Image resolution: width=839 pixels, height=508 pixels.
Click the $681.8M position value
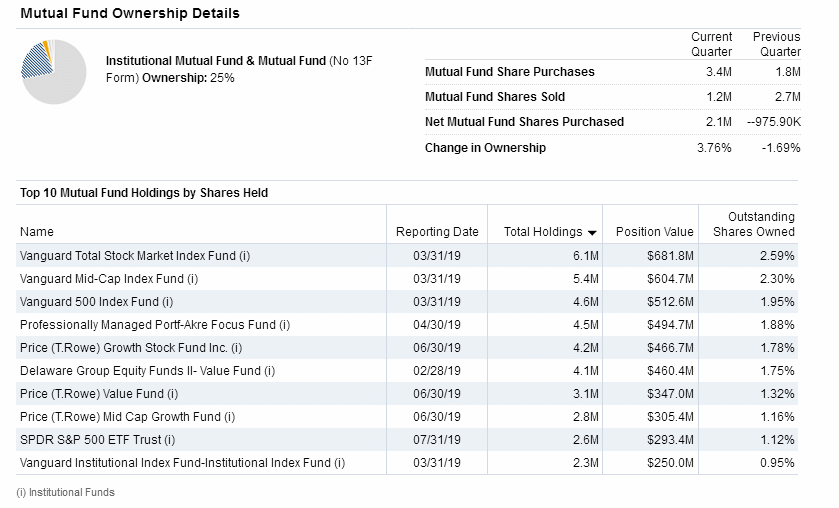[670, 256]
